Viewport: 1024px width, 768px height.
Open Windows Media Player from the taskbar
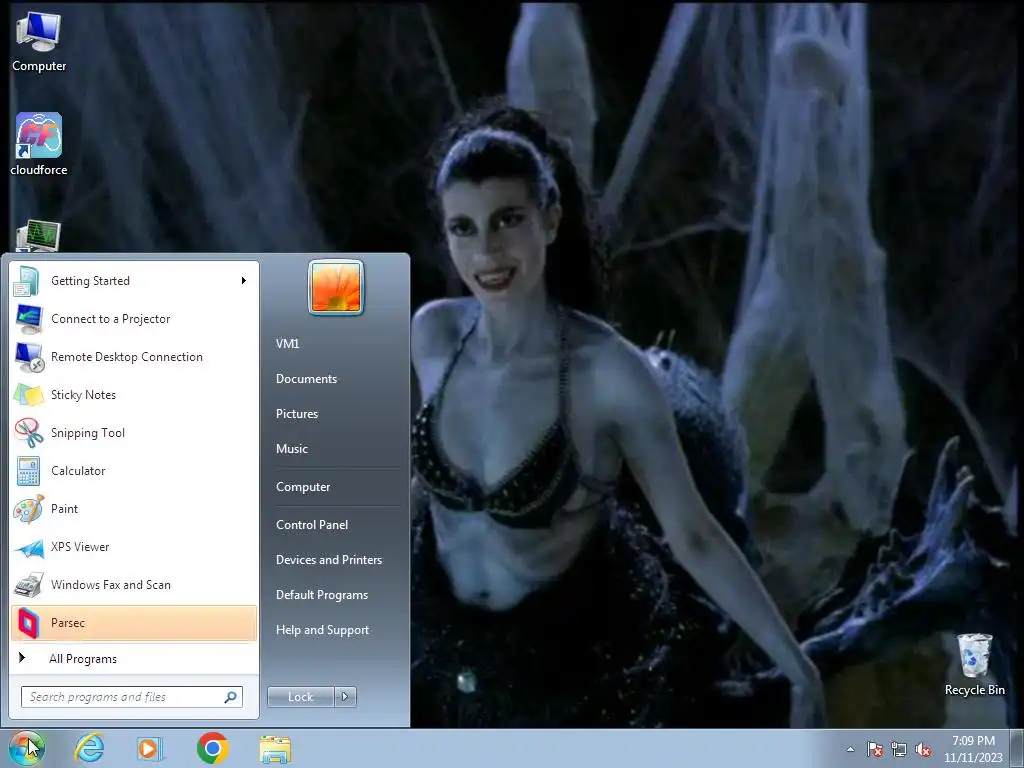(150, 748)
